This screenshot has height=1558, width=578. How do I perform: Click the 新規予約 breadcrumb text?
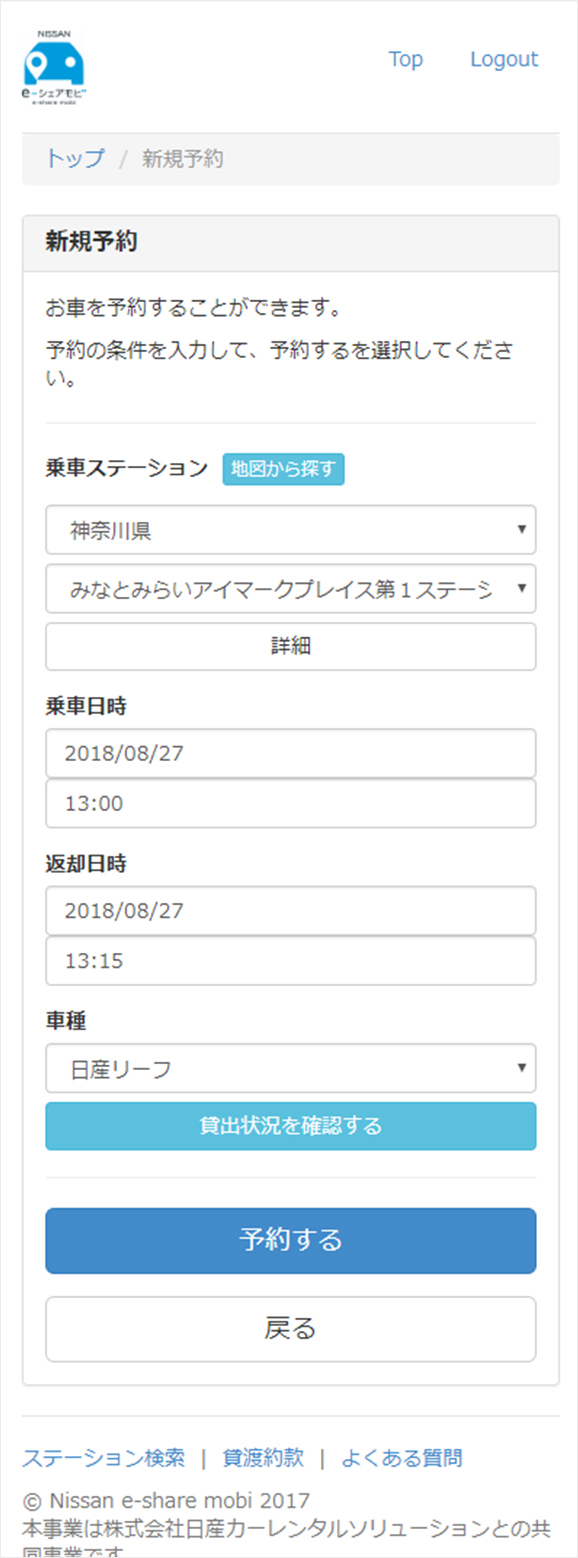pos(182,158)
